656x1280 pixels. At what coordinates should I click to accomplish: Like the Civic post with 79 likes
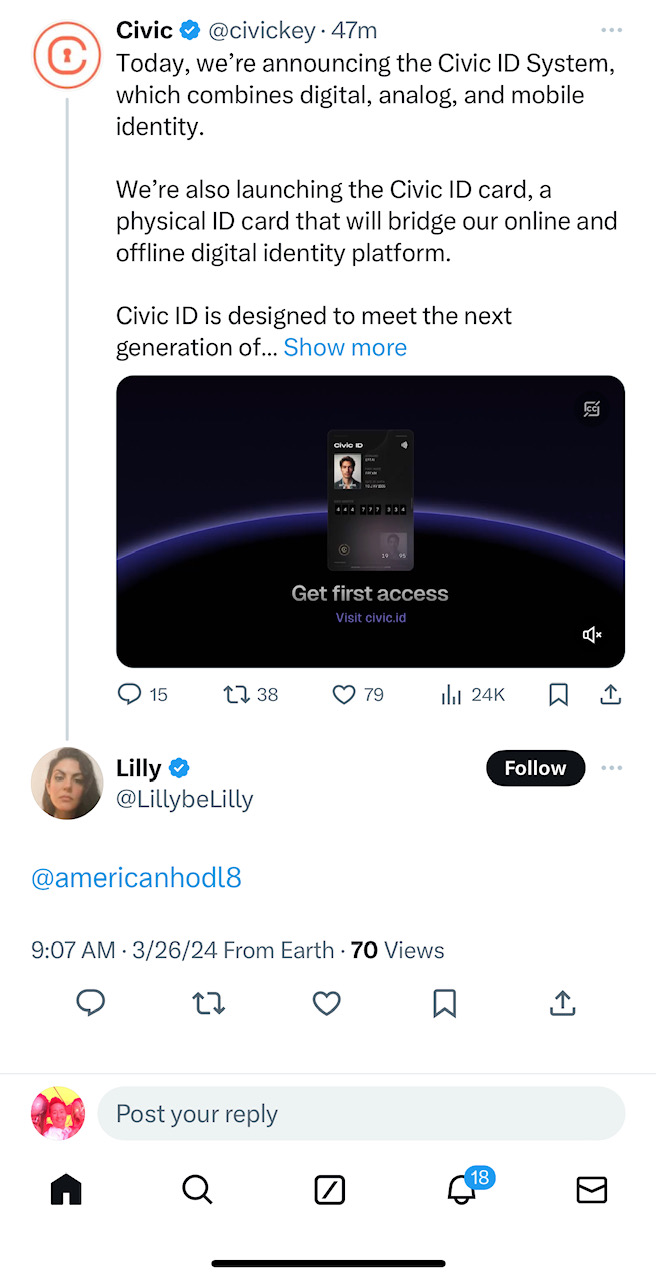pyautogui.click(x=344, y=694)
